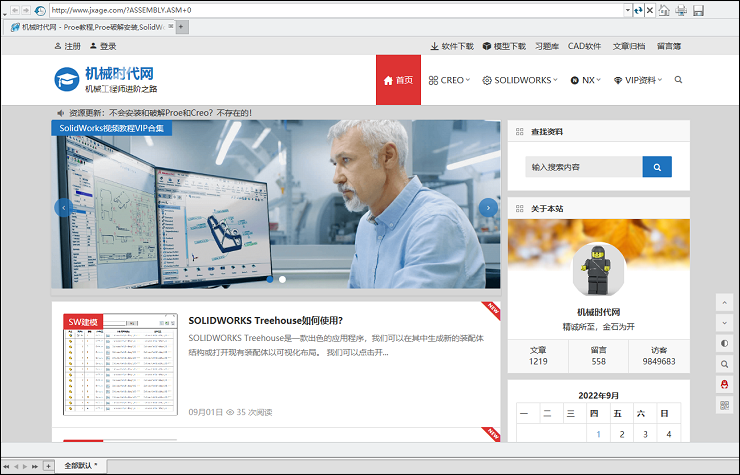
Task: Click the SW建模 red category tag
Action: click(x=83, y=322)
